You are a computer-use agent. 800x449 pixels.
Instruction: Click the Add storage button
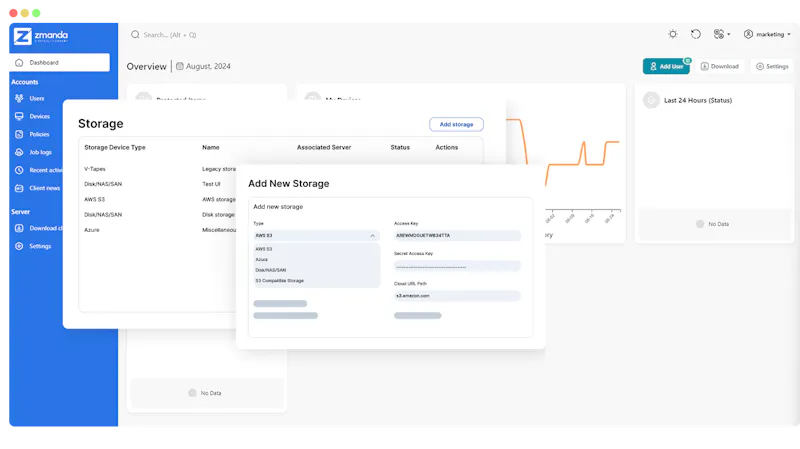[x=456, y=124]
